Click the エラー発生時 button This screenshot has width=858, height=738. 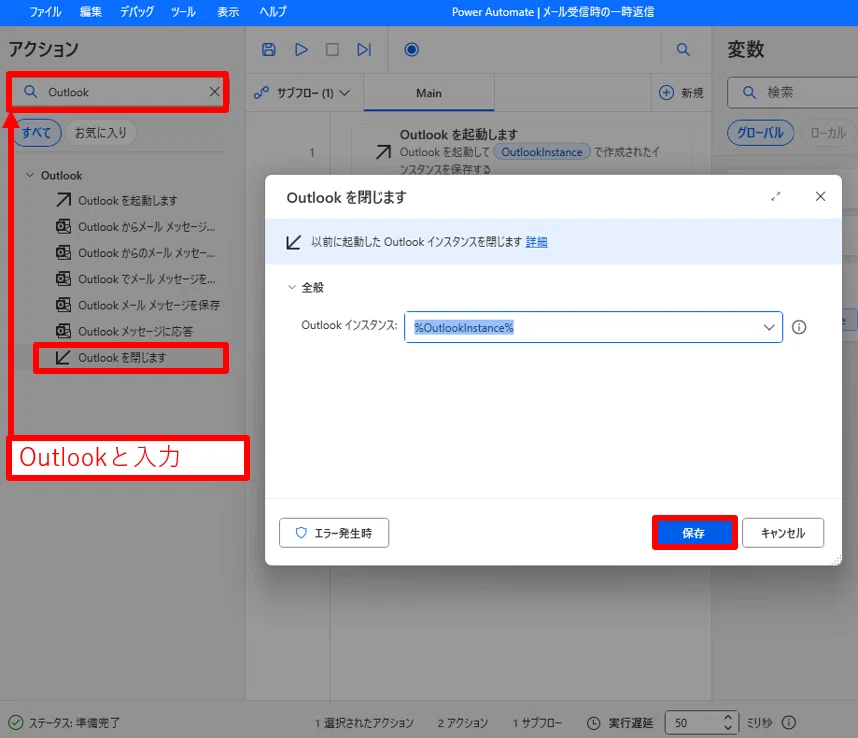[x=334, y=533]
